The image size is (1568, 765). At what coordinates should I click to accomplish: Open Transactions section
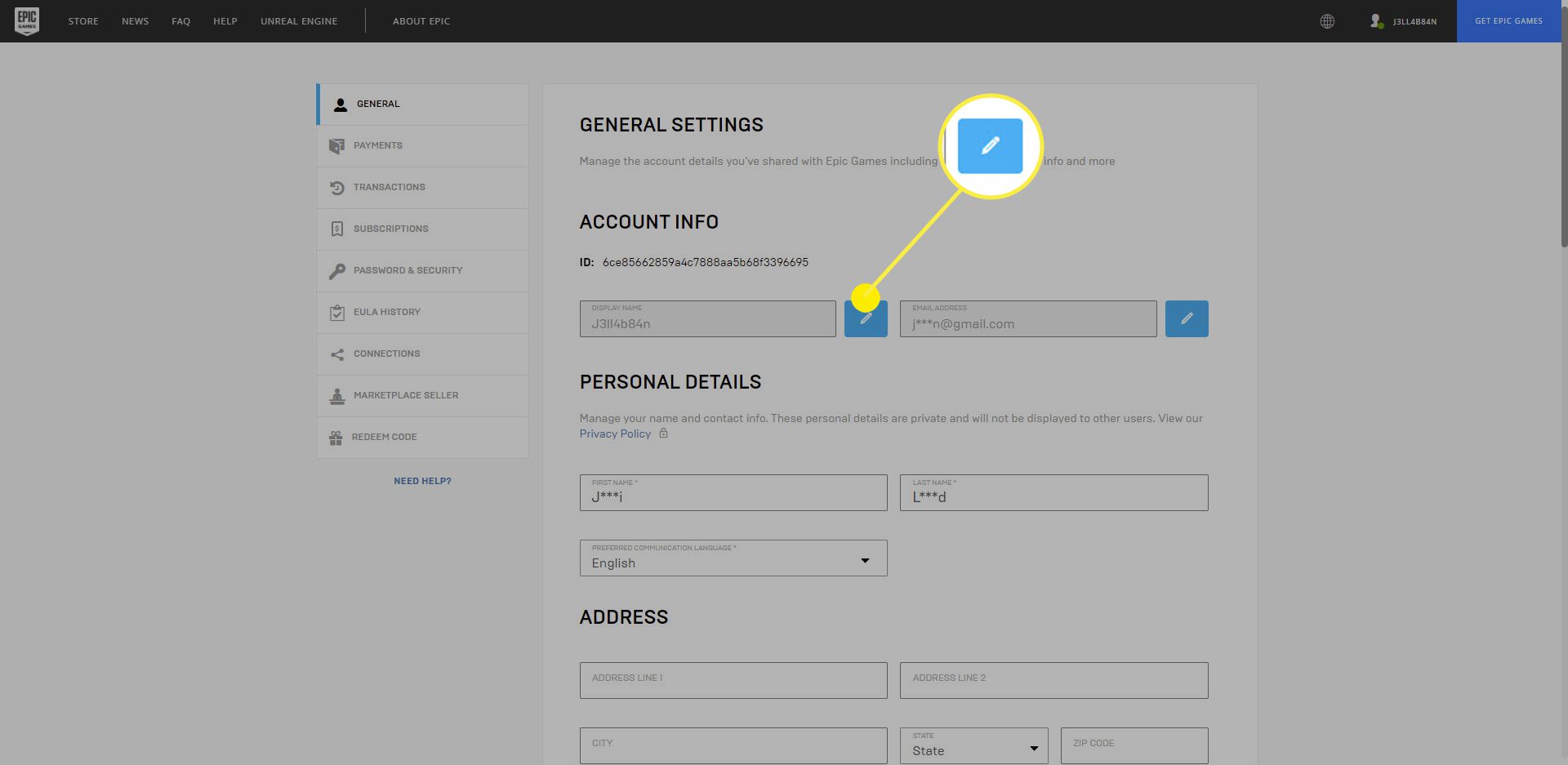[x=423, y=187]
